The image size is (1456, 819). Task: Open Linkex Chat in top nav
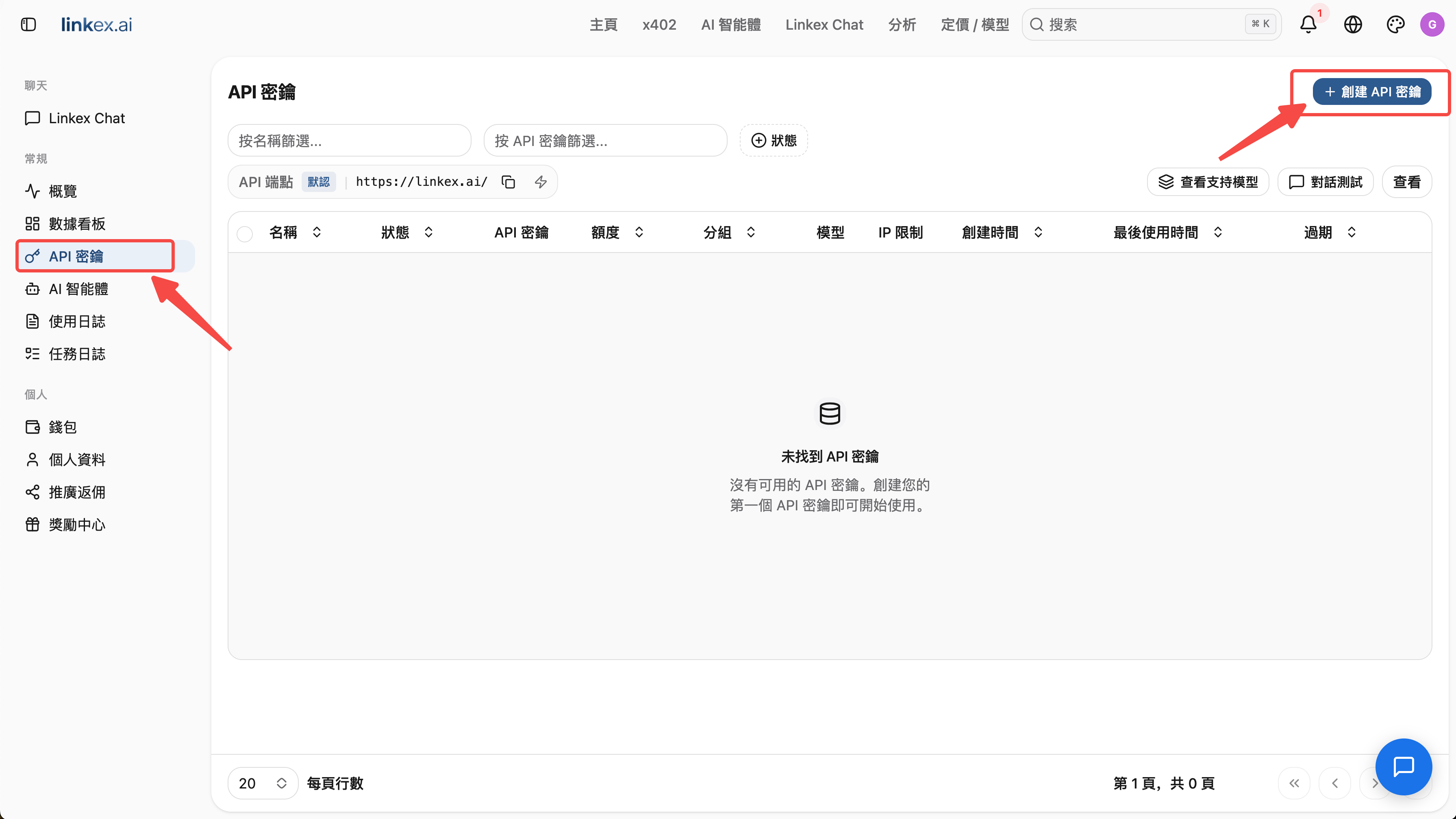coord(824,24)
